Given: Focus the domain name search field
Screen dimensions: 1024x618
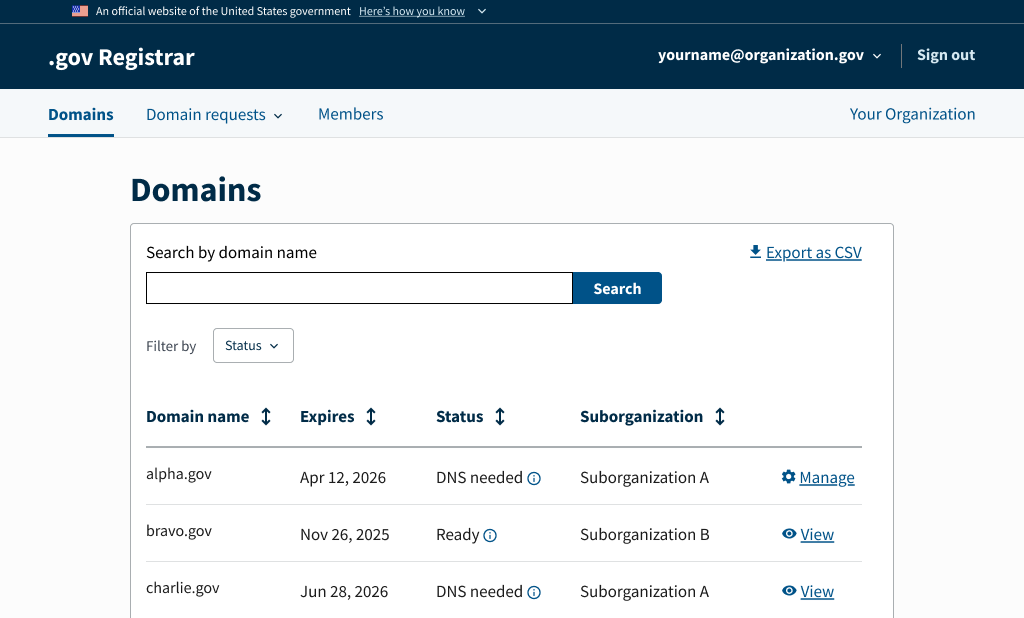Looking at the screenshot, I should point(359,288).
